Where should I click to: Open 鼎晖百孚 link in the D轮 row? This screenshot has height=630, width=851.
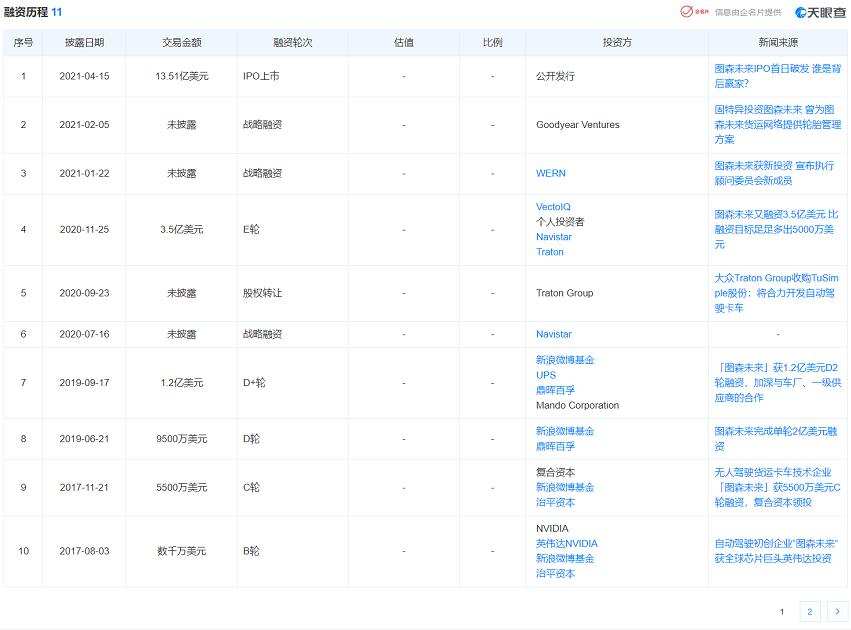click(555, 446)
